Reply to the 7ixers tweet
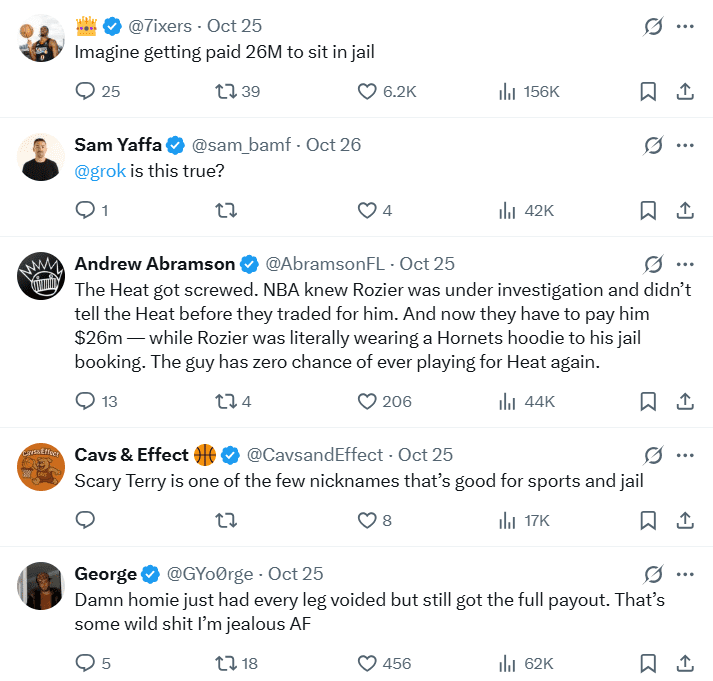Screen dimensions: 713x681 click(86, 92)
